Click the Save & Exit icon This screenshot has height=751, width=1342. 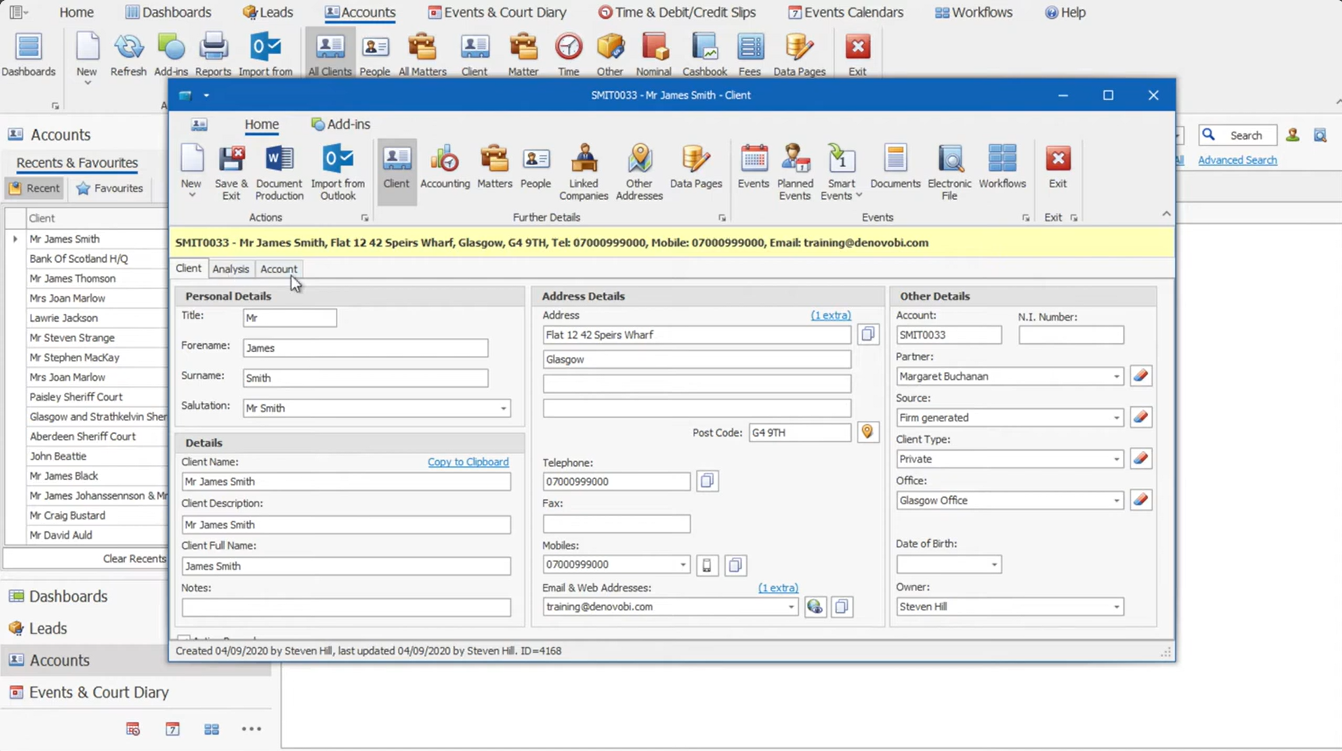231,170
